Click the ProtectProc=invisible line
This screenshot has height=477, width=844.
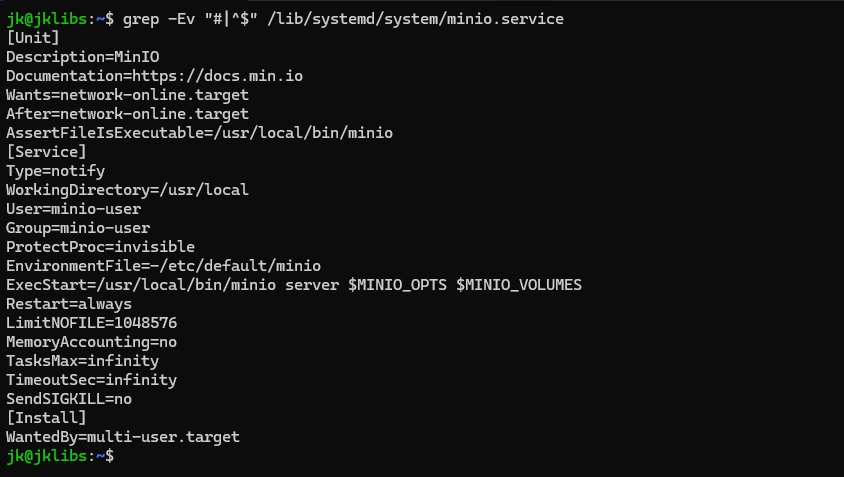click(x=100, y=247)
